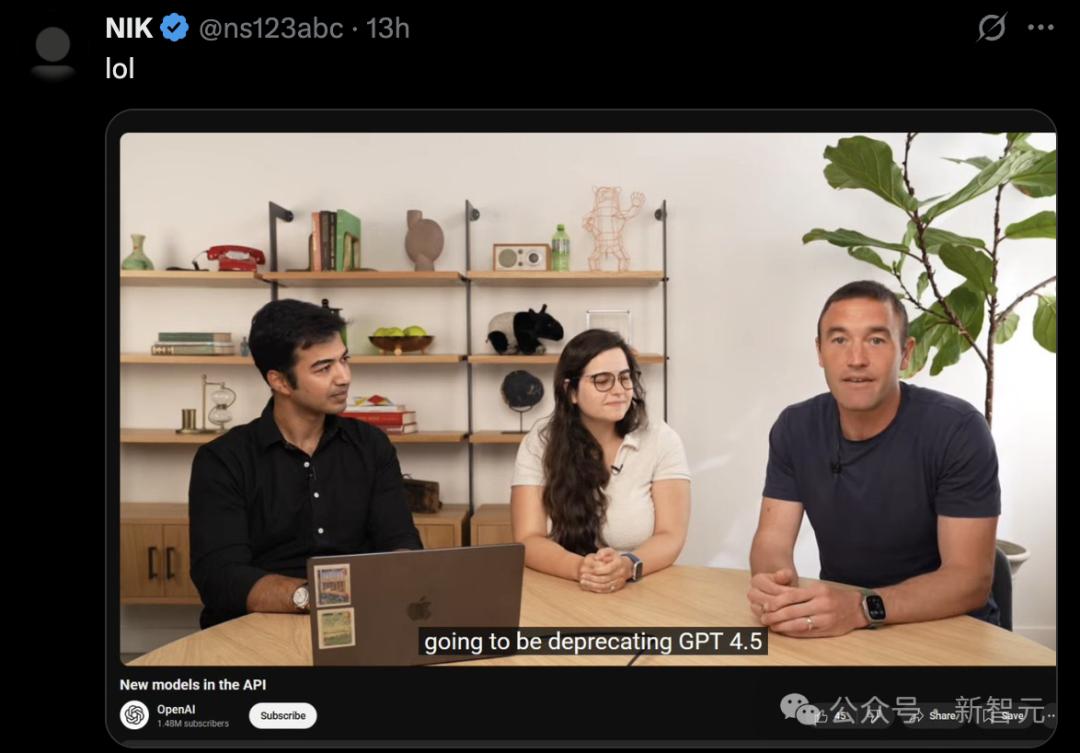Click the WeChat watermark icon
Image resolution: width=1080 pixels, height=753 pixels.
[x=799, y=710]
